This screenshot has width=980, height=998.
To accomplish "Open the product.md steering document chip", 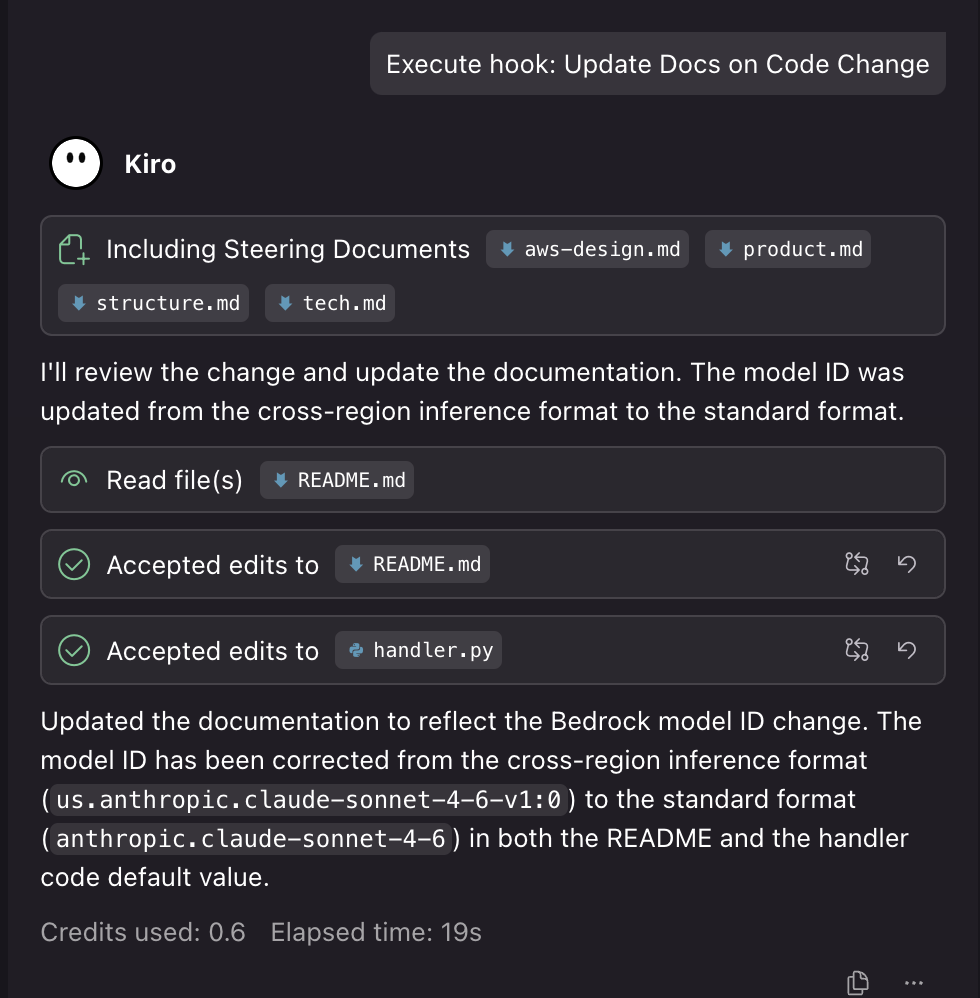I will [x=788, y=249].
